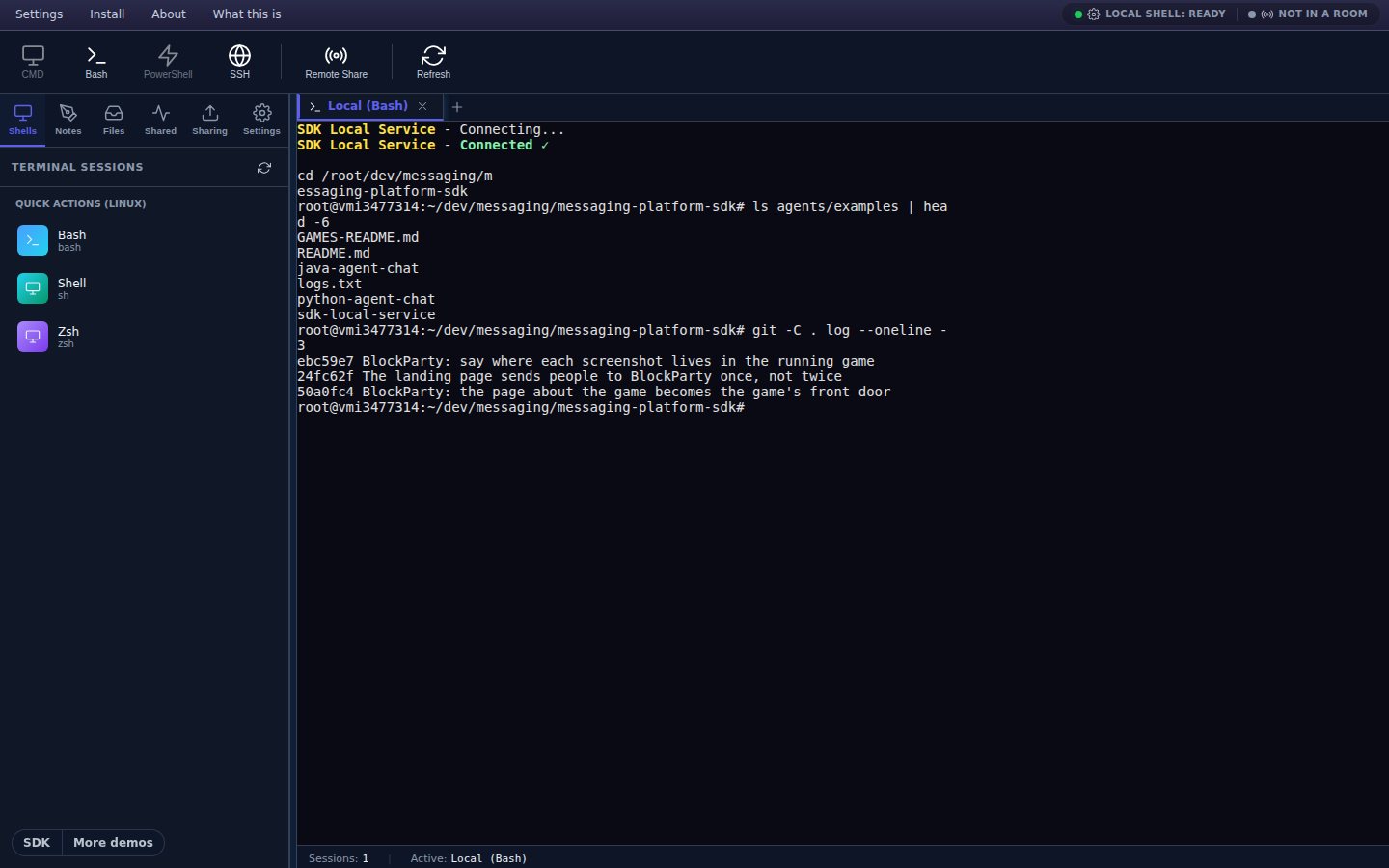
Task: Click the SDK button
Action: [x=37, y=843]
